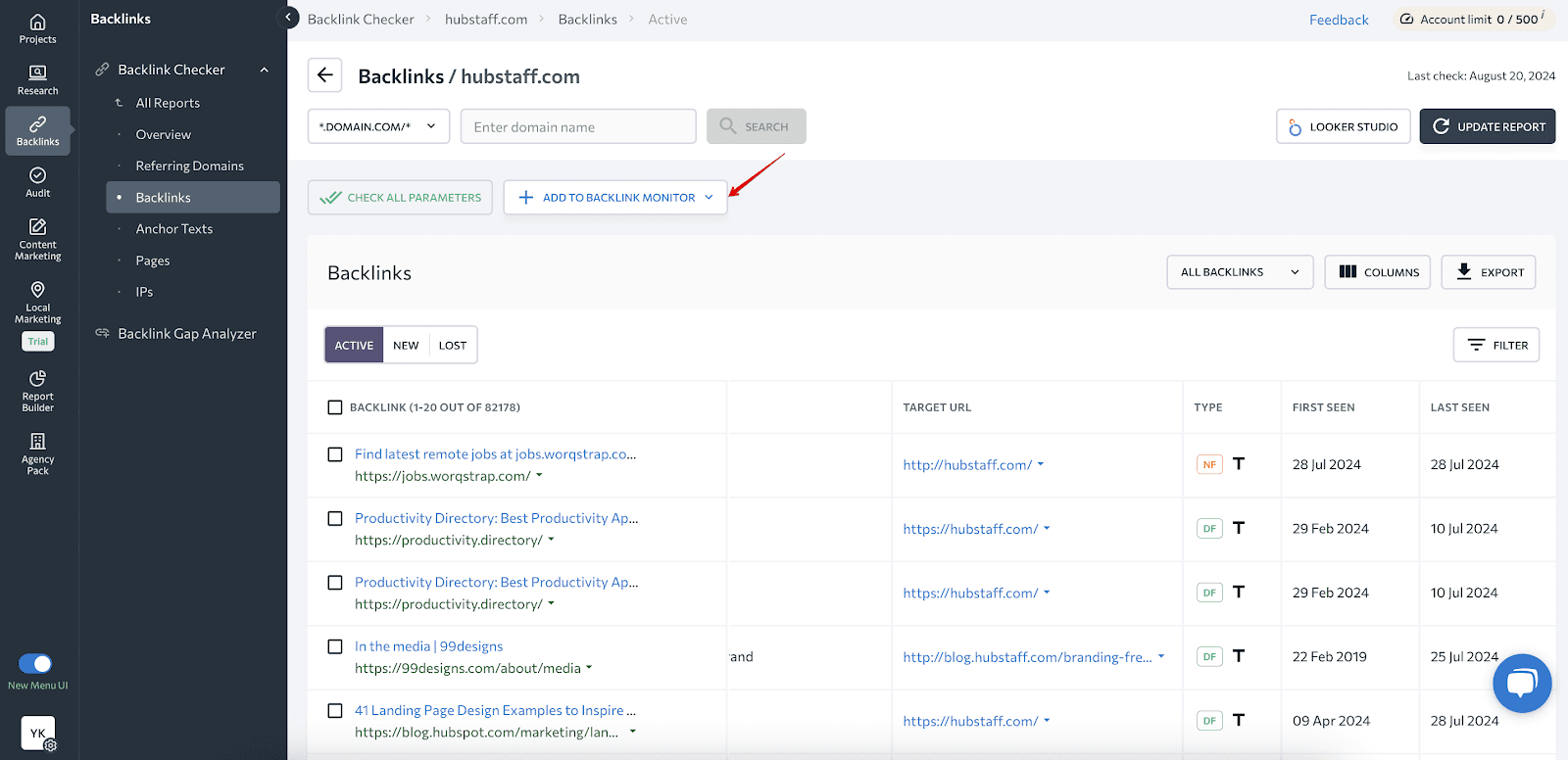This screenshot has width=1568, height=760.
Task: Check the second Productivity Directory row checkbox
Action: point(335,583)
